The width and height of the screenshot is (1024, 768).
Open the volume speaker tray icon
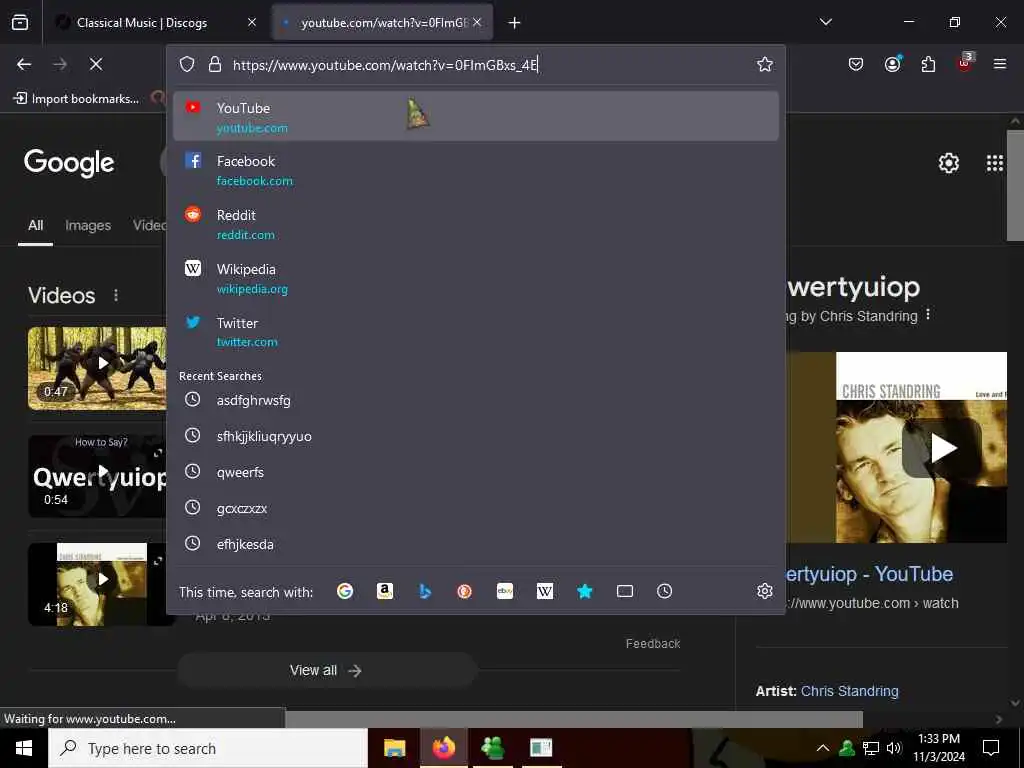(894, 748)
